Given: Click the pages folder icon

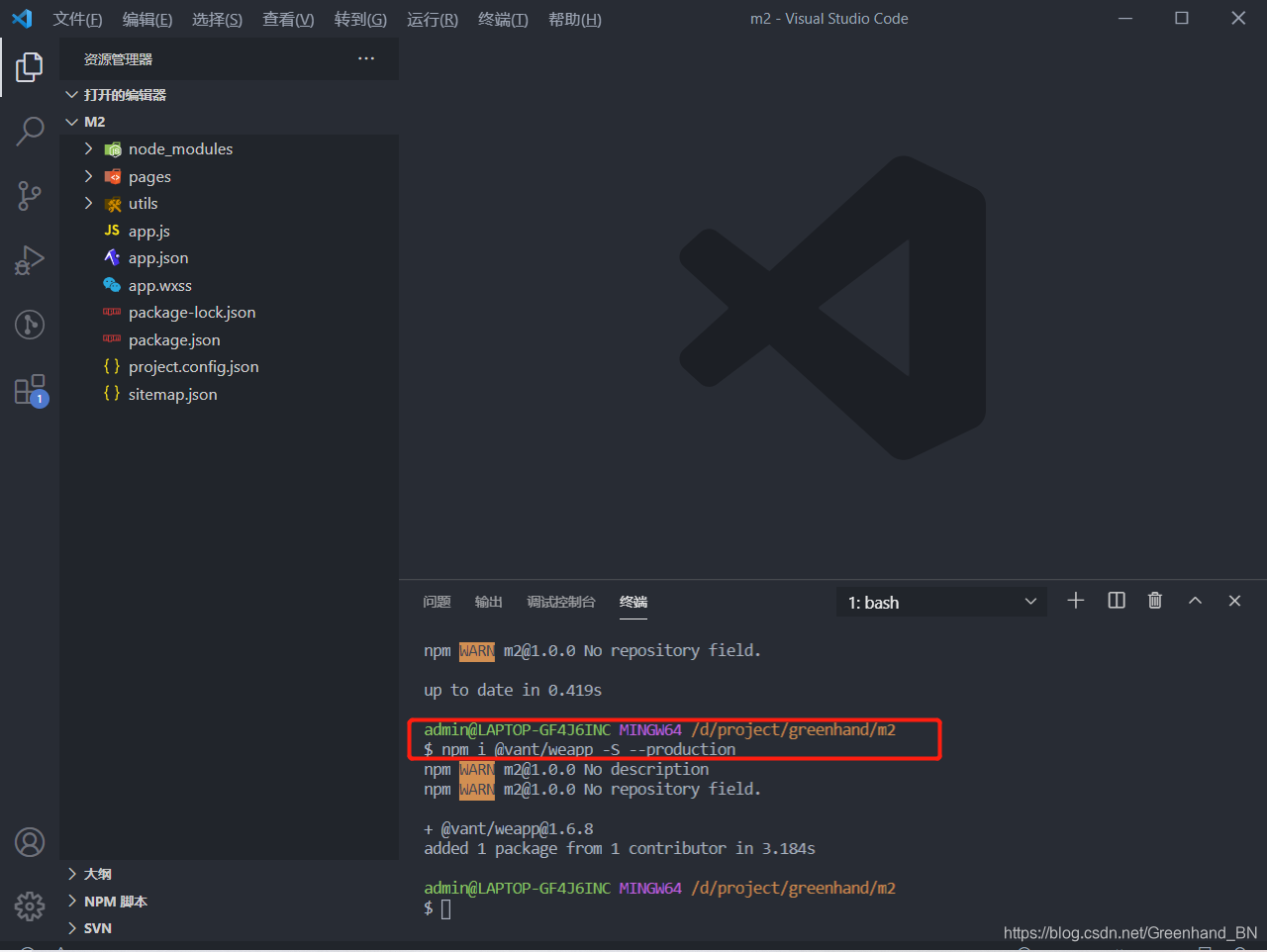Looking at the screenshot, I should [113, 177].
